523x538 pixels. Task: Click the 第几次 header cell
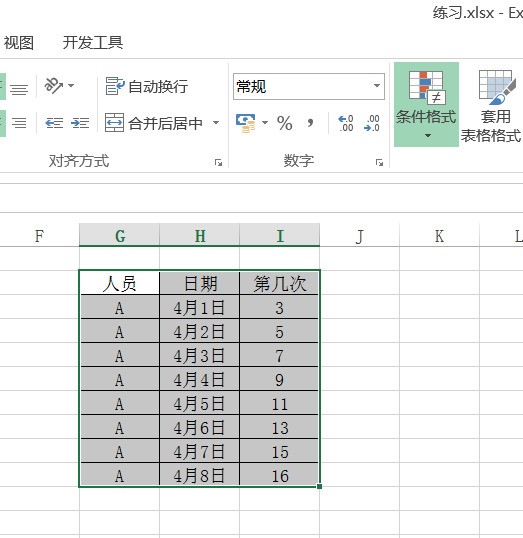click(x=280, y=283)
